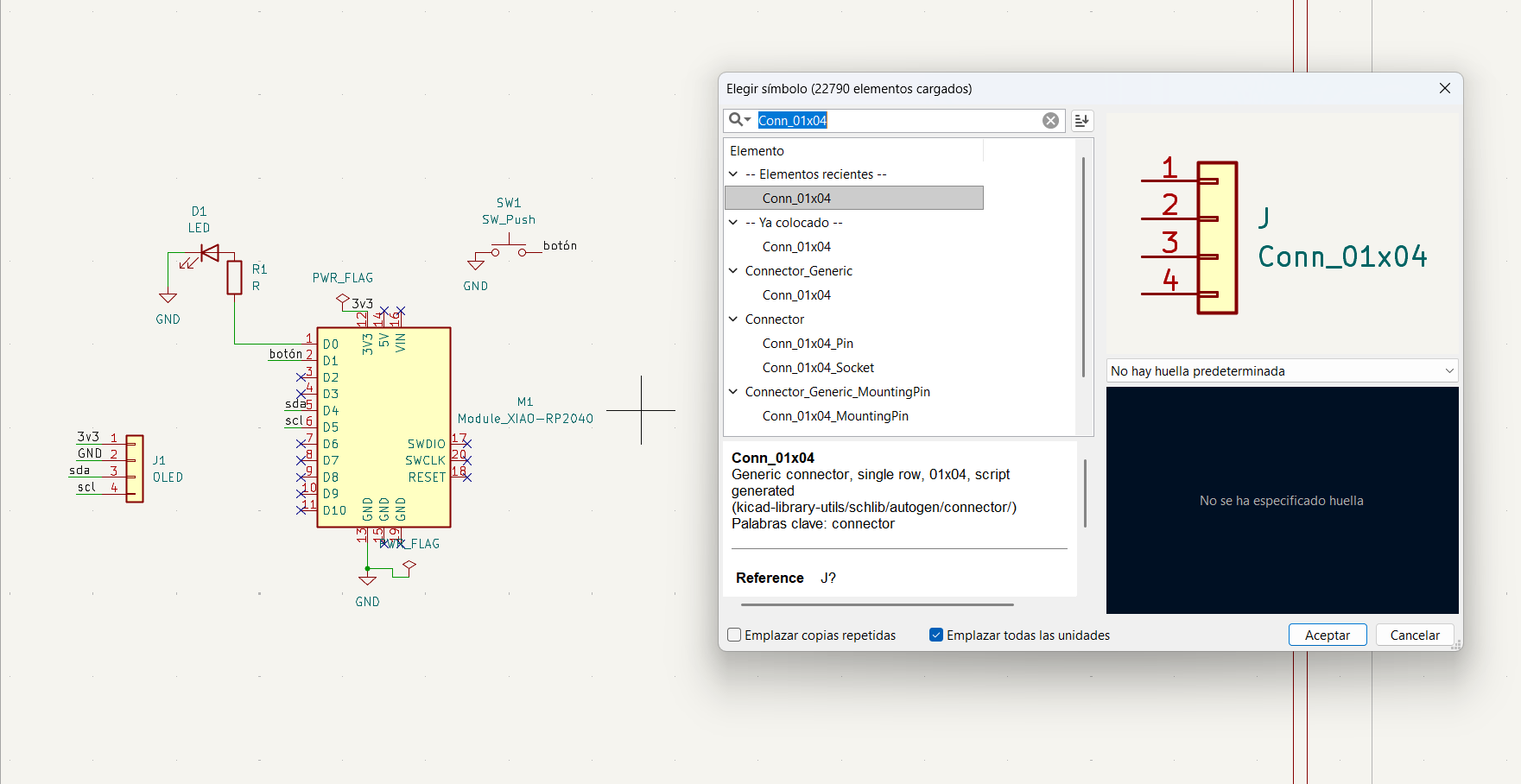Select the Conn_01x04_Pin symbol
This screenshot has width=1521, height=784.
point(808,343)
